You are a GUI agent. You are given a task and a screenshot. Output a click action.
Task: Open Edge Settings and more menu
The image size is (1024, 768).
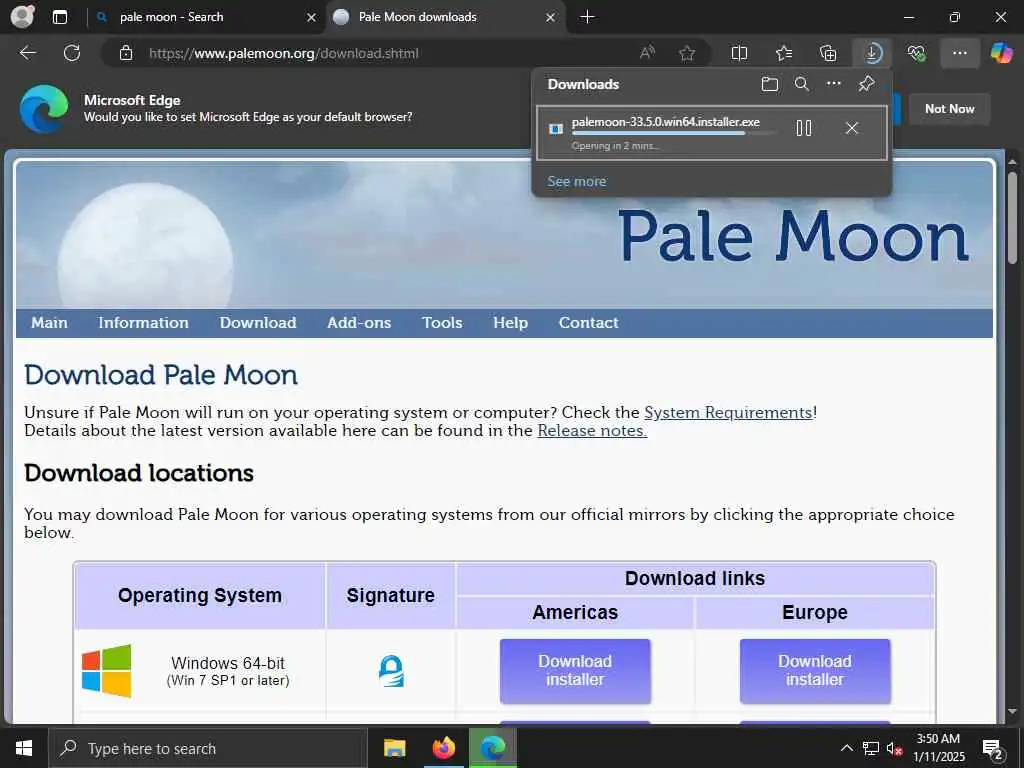click(959, 53)
